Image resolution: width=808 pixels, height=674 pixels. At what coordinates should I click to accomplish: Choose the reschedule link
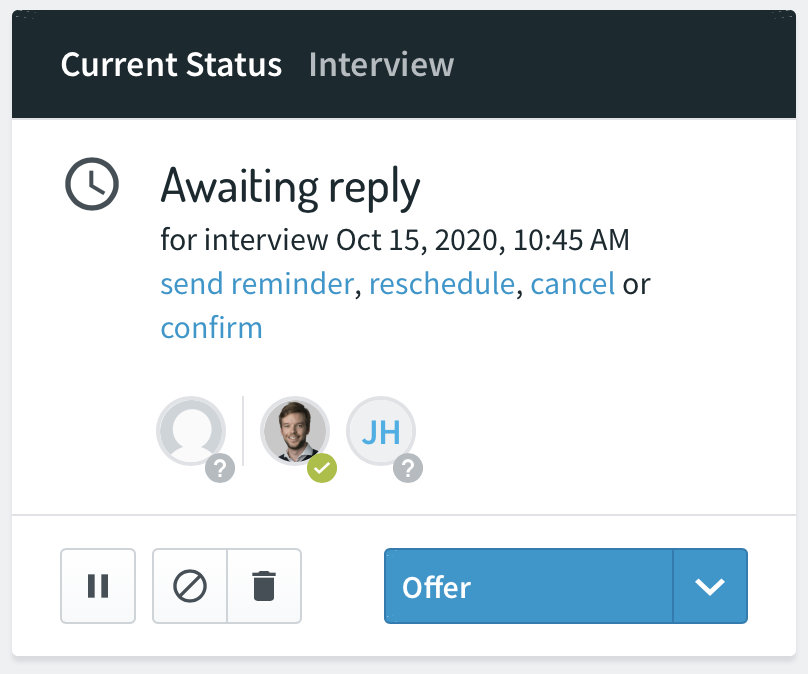pyautogui.click(x=442, y=284)
